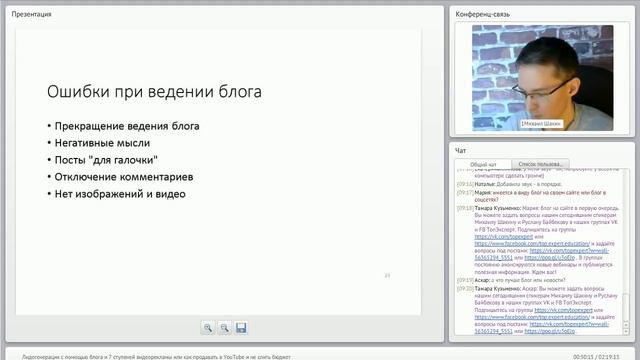Click the playback time 00:50:15 / 02:19:13
This screenshot has height=360, width=640.
[596, 357]
